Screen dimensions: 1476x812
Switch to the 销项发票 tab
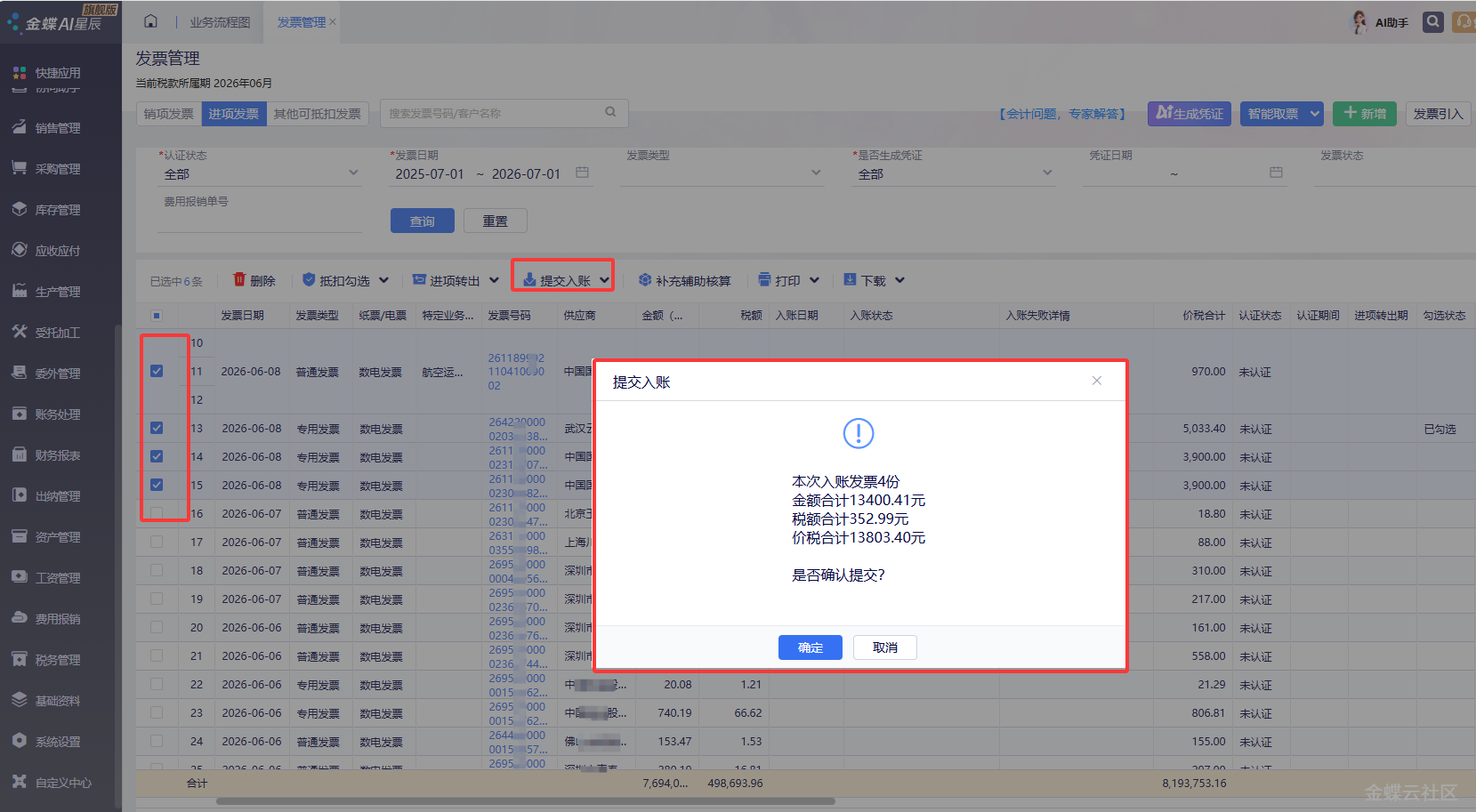pyautogui.click(x=169, y=114)
